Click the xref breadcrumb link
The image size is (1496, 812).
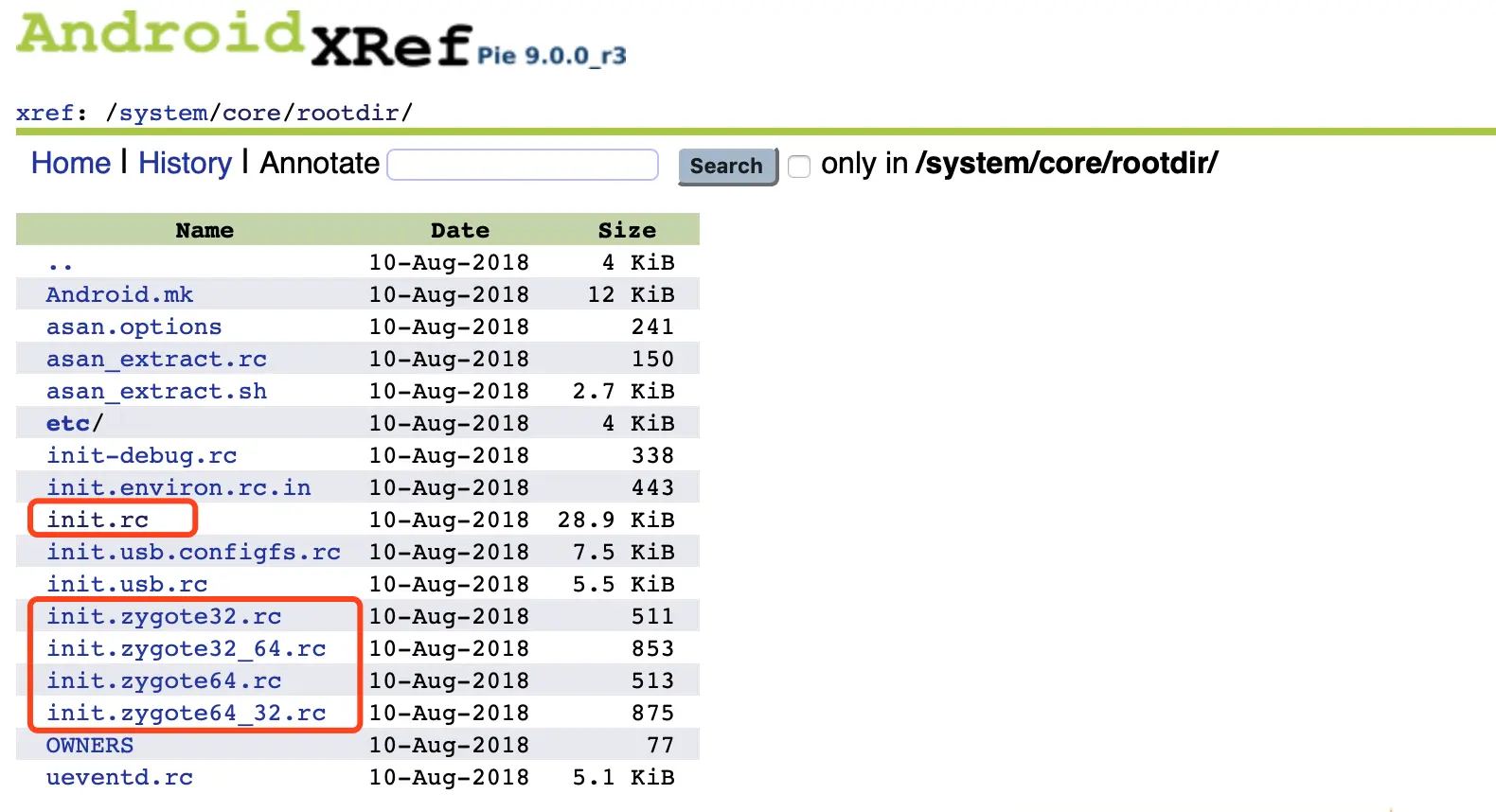click(45, 113)
